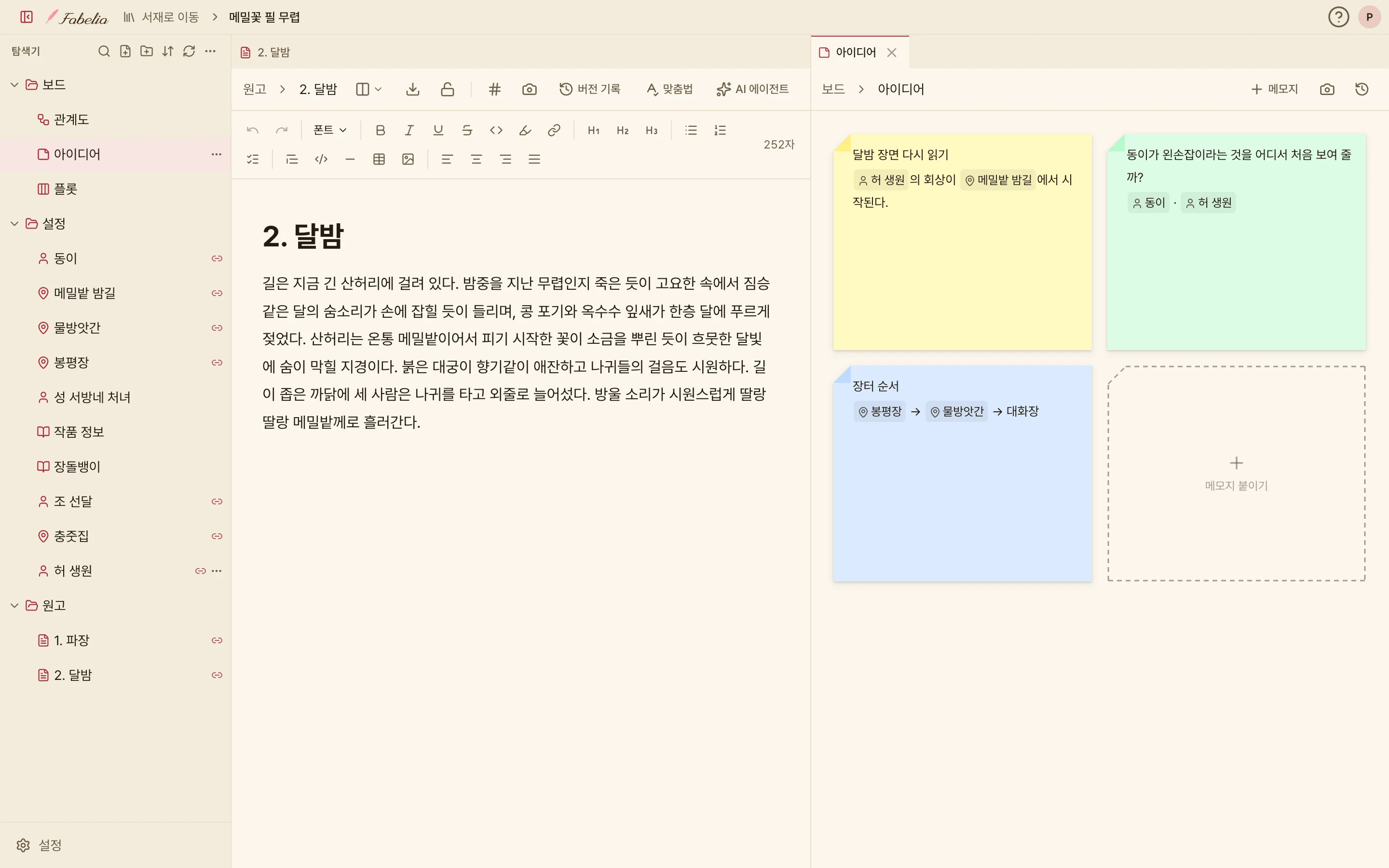The width and height of the screenshot is (1389, 868).
Task: Open the help question mark icon
Action: click(x=1338, y=17)
